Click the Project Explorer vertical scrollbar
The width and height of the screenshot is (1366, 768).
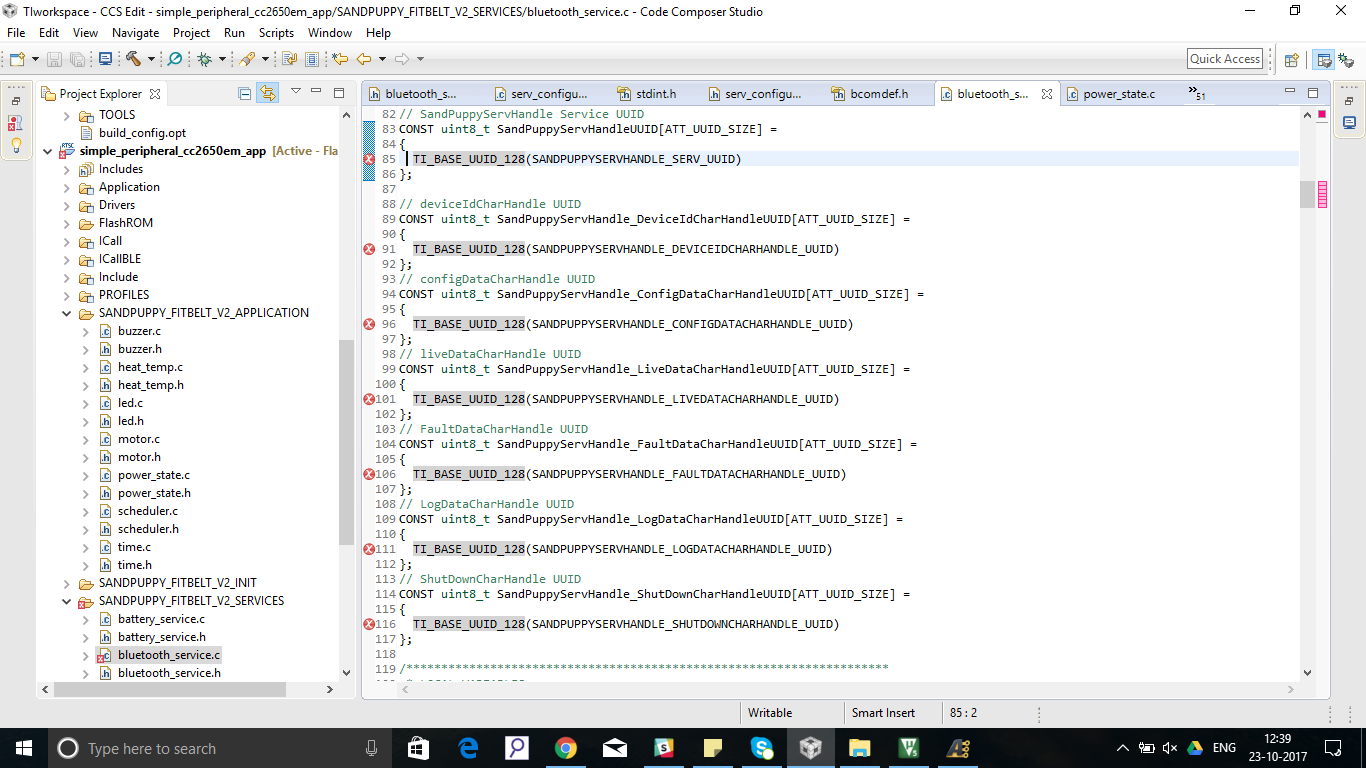tap(347, 443)
